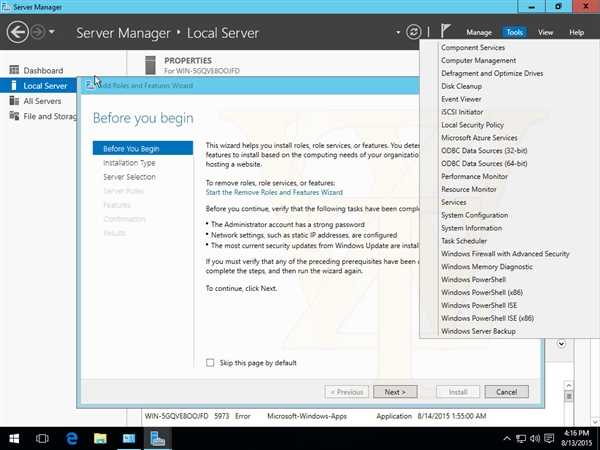
Task: Open File Explorer from taskbar
Action: [100, 438]
